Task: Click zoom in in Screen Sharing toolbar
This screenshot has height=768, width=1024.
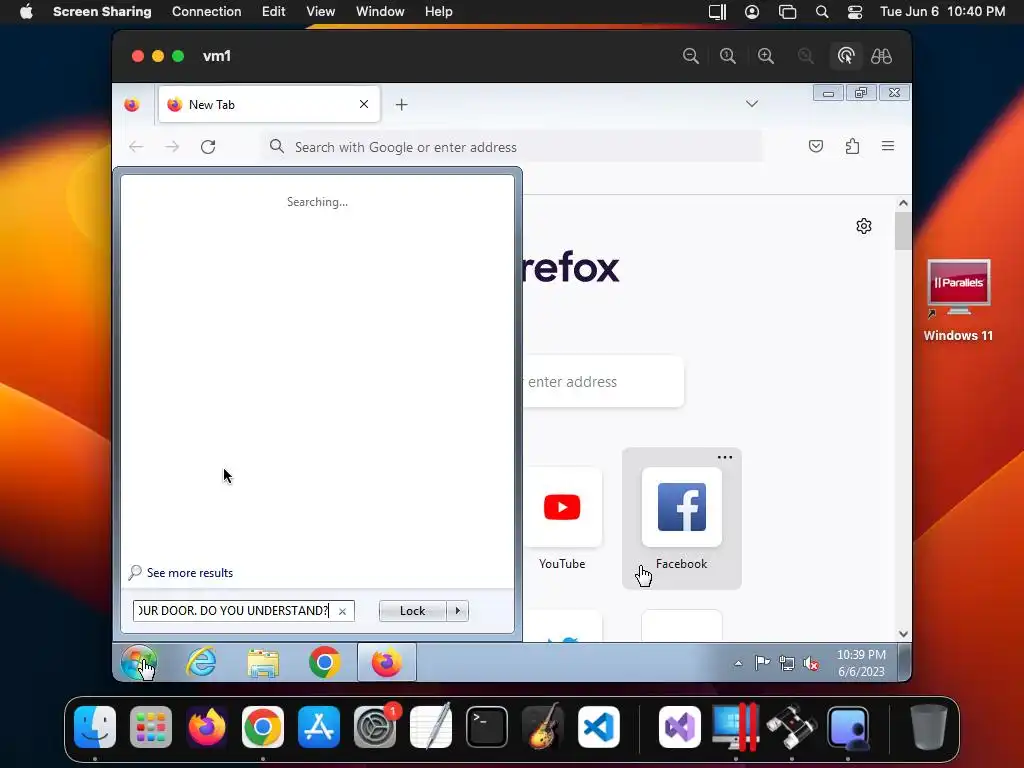Action: (x=765, y=56)
